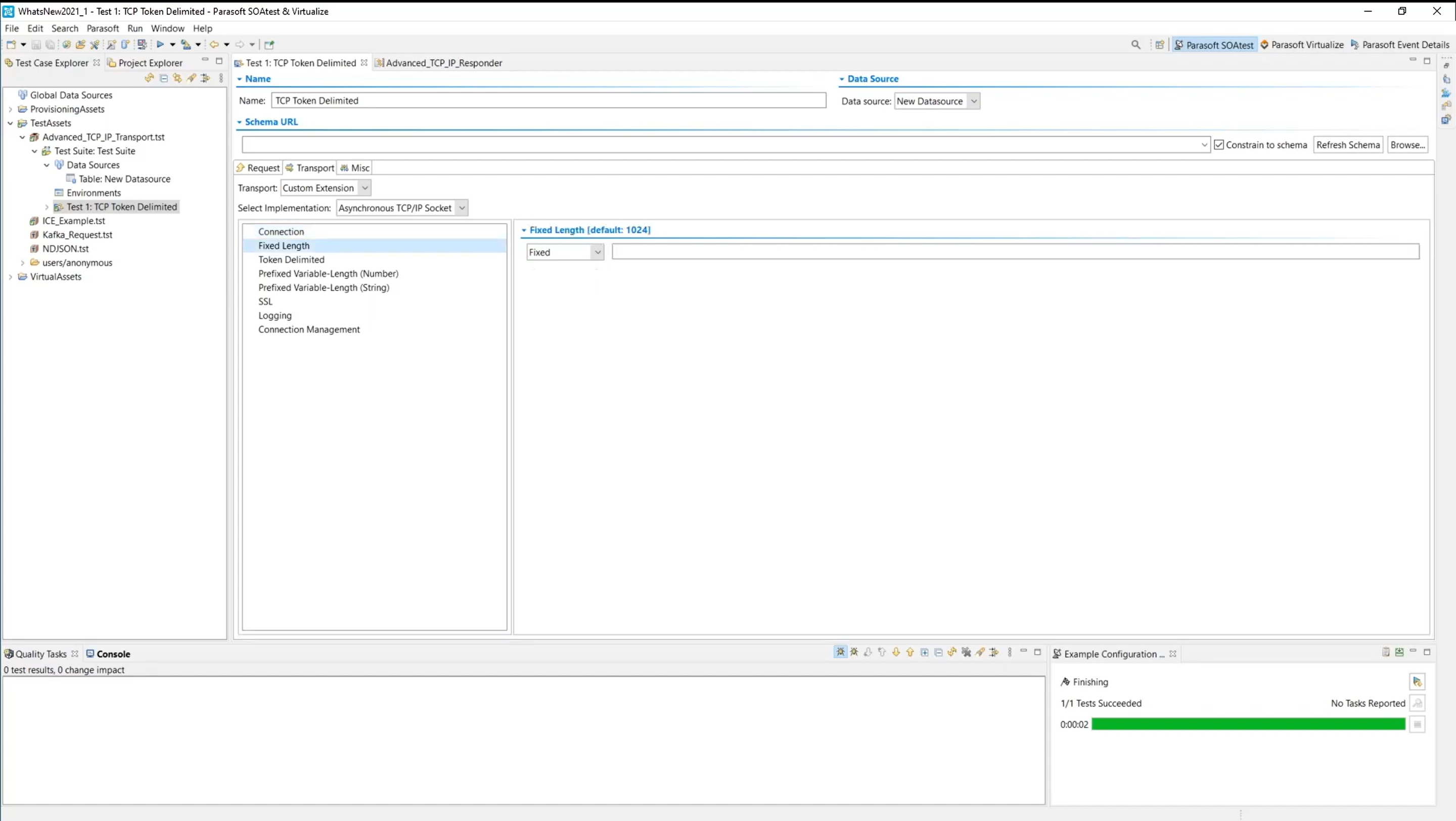Open the Schema URL combo box arrow
Viewport: 1456px width, 821px height.
click(1204, 145)
